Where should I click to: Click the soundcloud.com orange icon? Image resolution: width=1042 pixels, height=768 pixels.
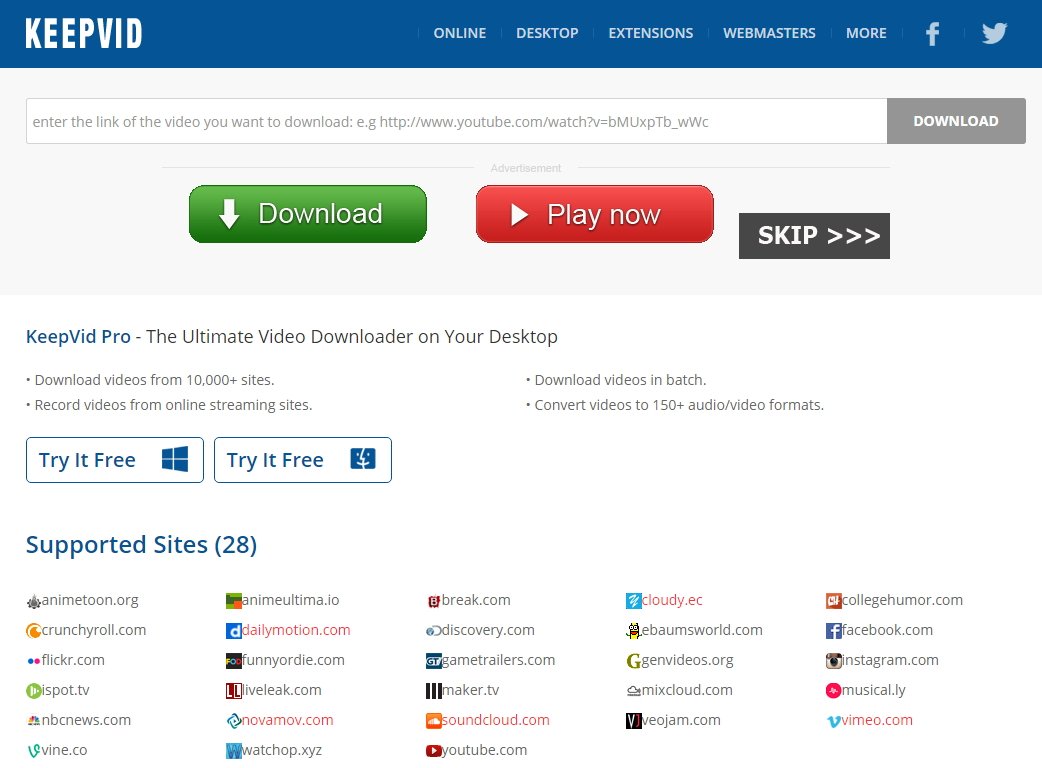[434, 721]
